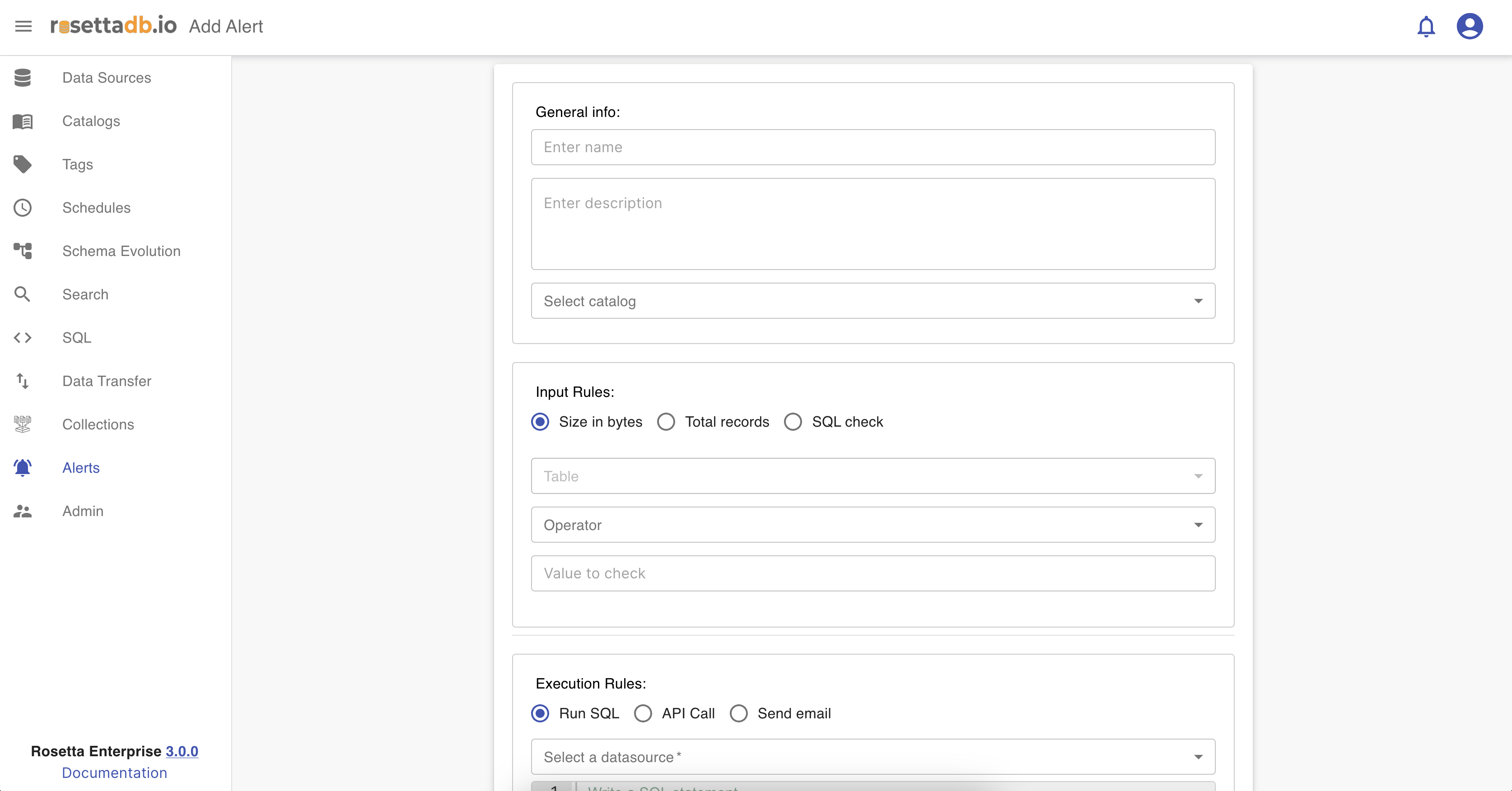Expand the Select catalog dropdown
Screen dimensions: 1512x791
tap(873, 301)
